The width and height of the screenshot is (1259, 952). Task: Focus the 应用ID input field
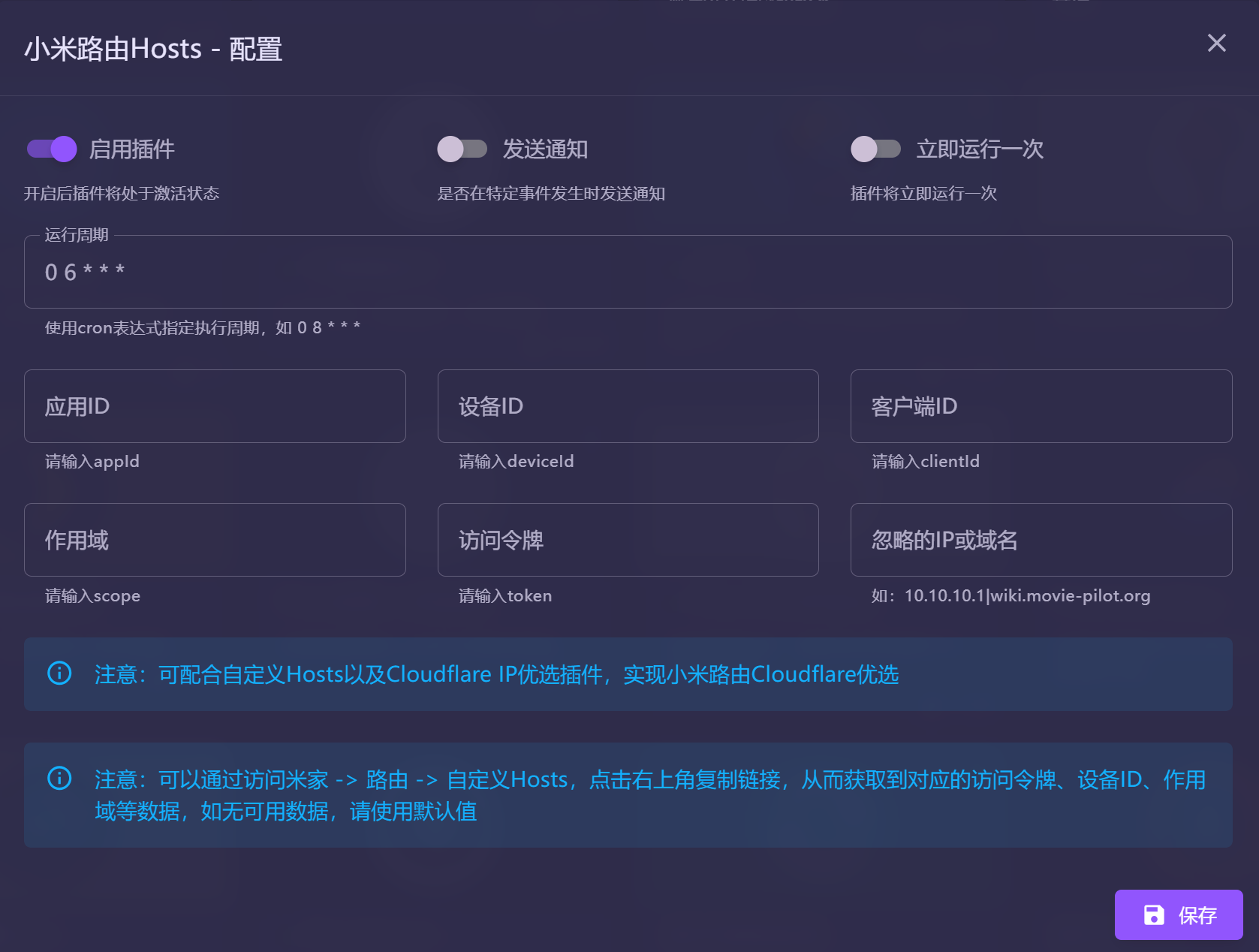[215, 406]
